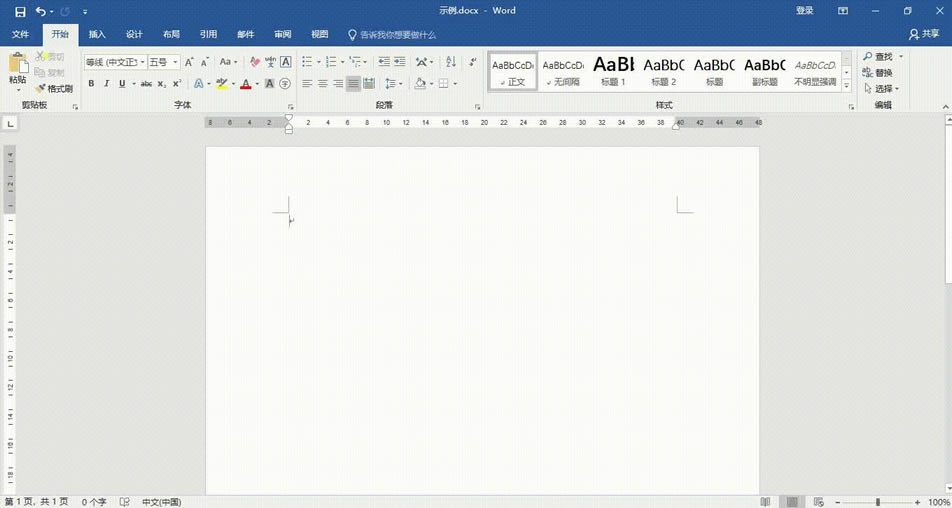Click the 共享 (Share) button
Image resolution: width=952 pixels, height=508 pixels.
click(924, 35)
